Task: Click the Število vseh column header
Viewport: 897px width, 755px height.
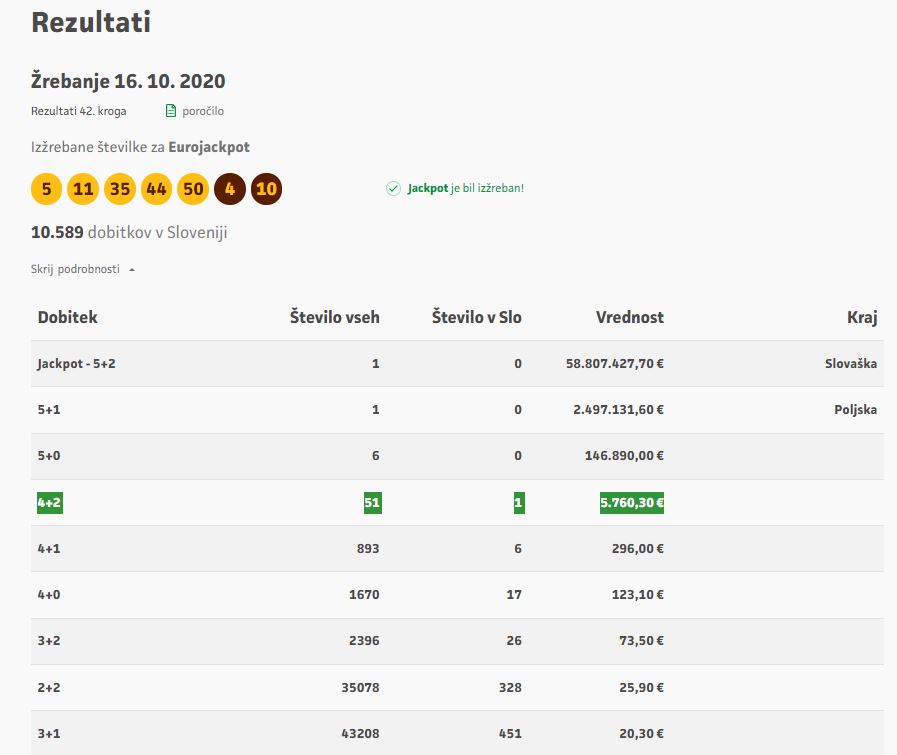Action: (x=335, y=317)
